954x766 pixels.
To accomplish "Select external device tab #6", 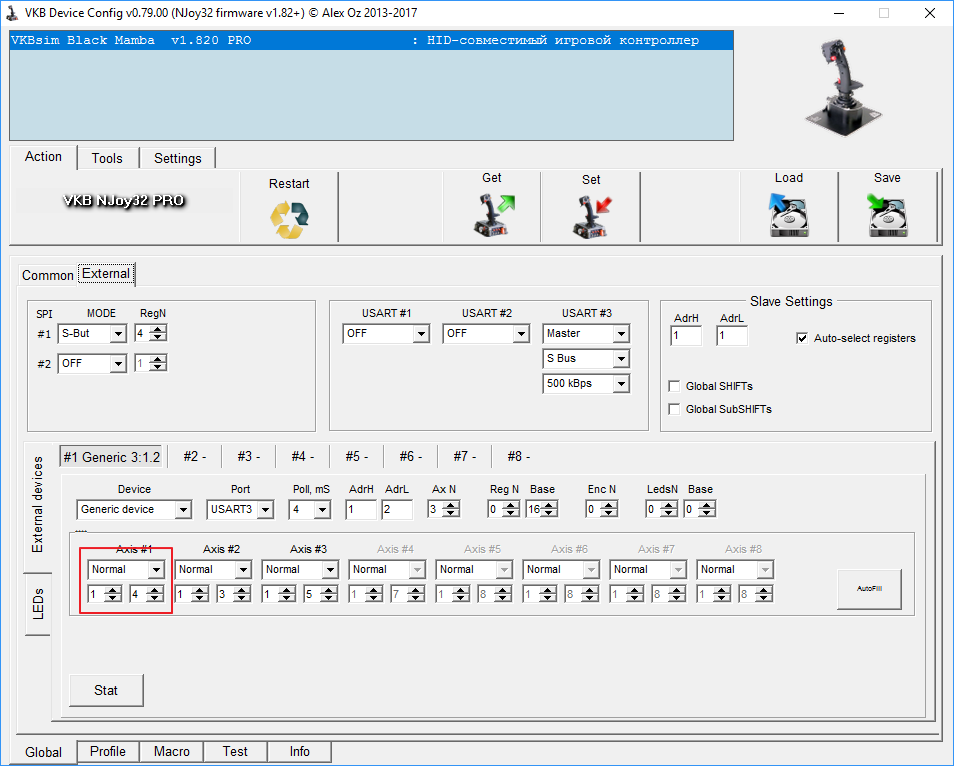I will pos(411,456).
